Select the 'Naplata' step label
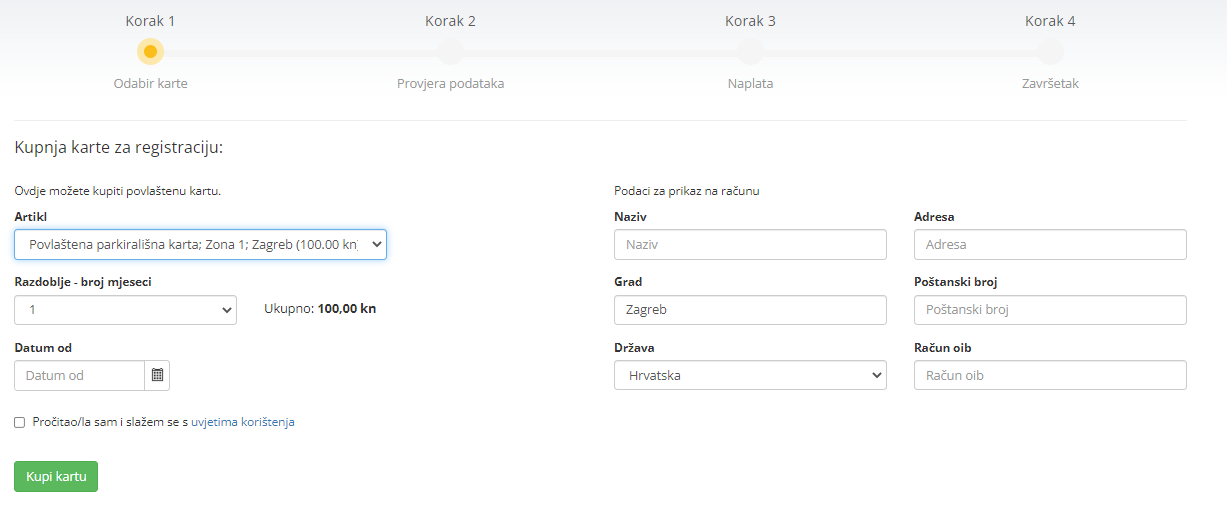Viewport: 1227px width, 511px height. tap(750, 84)
